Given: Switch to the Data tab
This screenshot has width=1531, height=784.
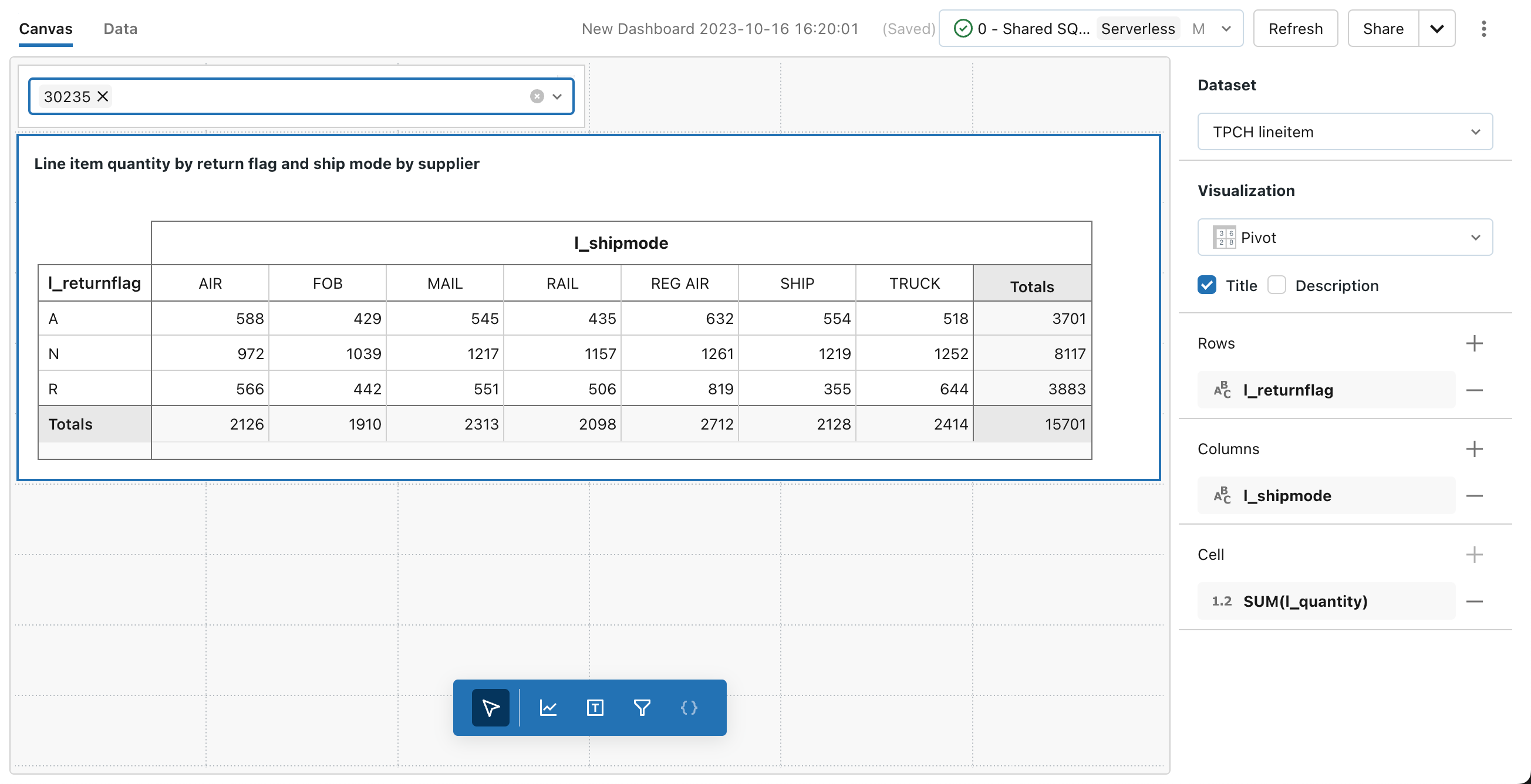Looking at the screenshot, I should (120, 28).
